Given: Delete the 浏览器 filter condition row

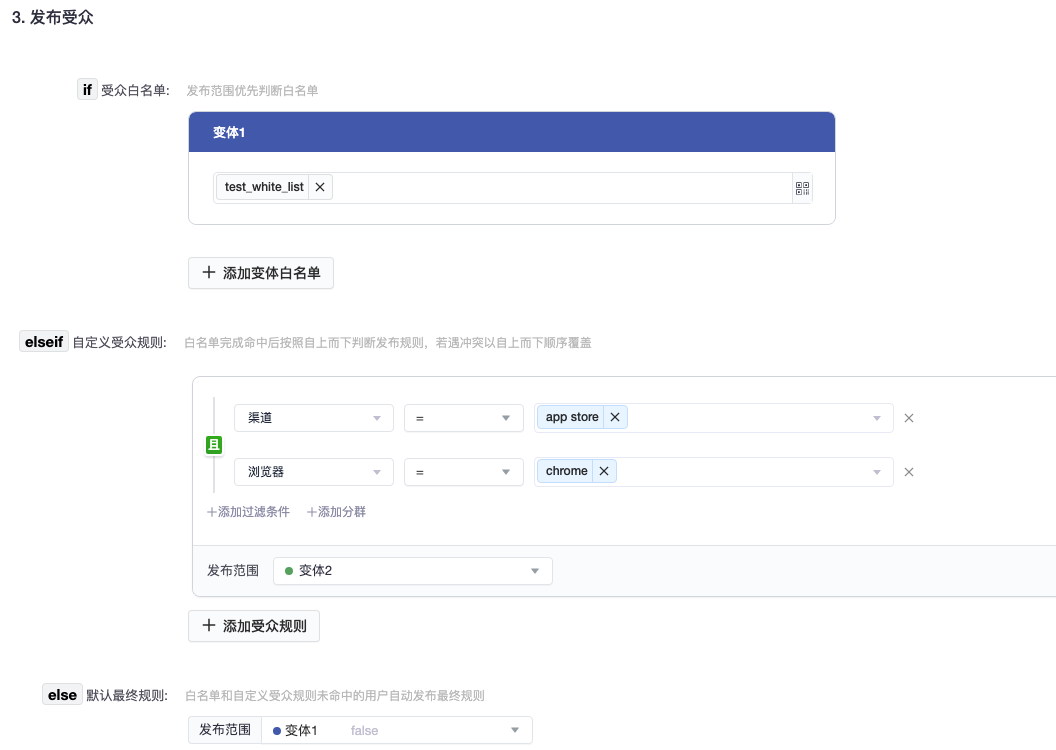Looking at the screenshot, I should click(x=909, y=472).
